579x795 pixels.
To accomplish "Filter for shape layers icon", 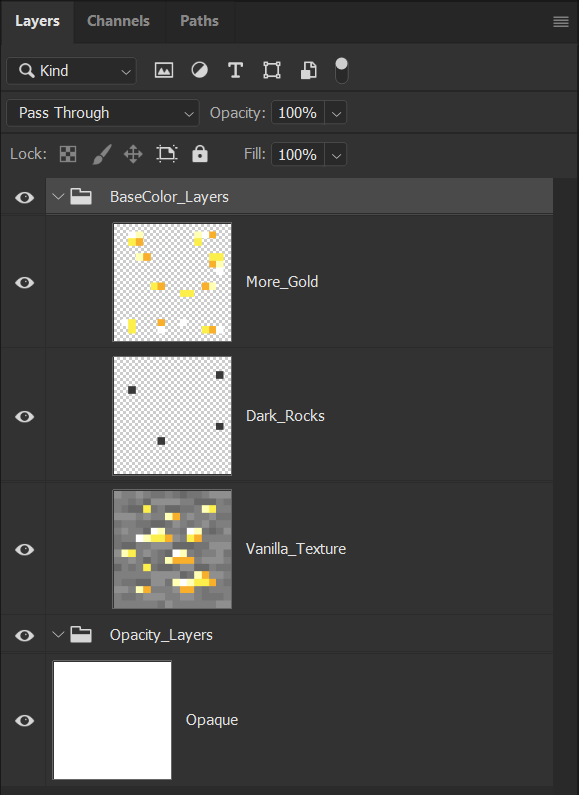I will coord(272,70).
